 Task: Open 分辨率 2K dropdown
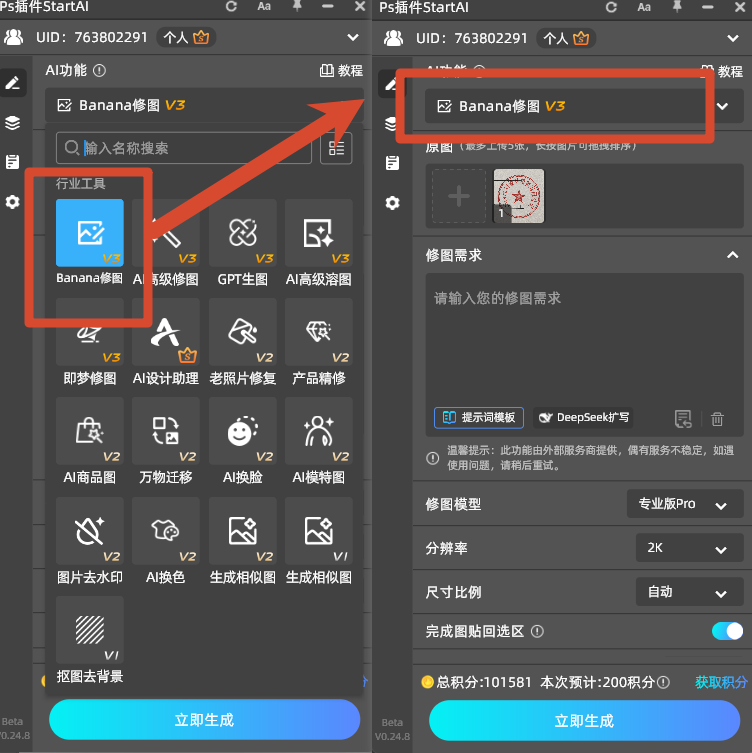click(690, 548)
